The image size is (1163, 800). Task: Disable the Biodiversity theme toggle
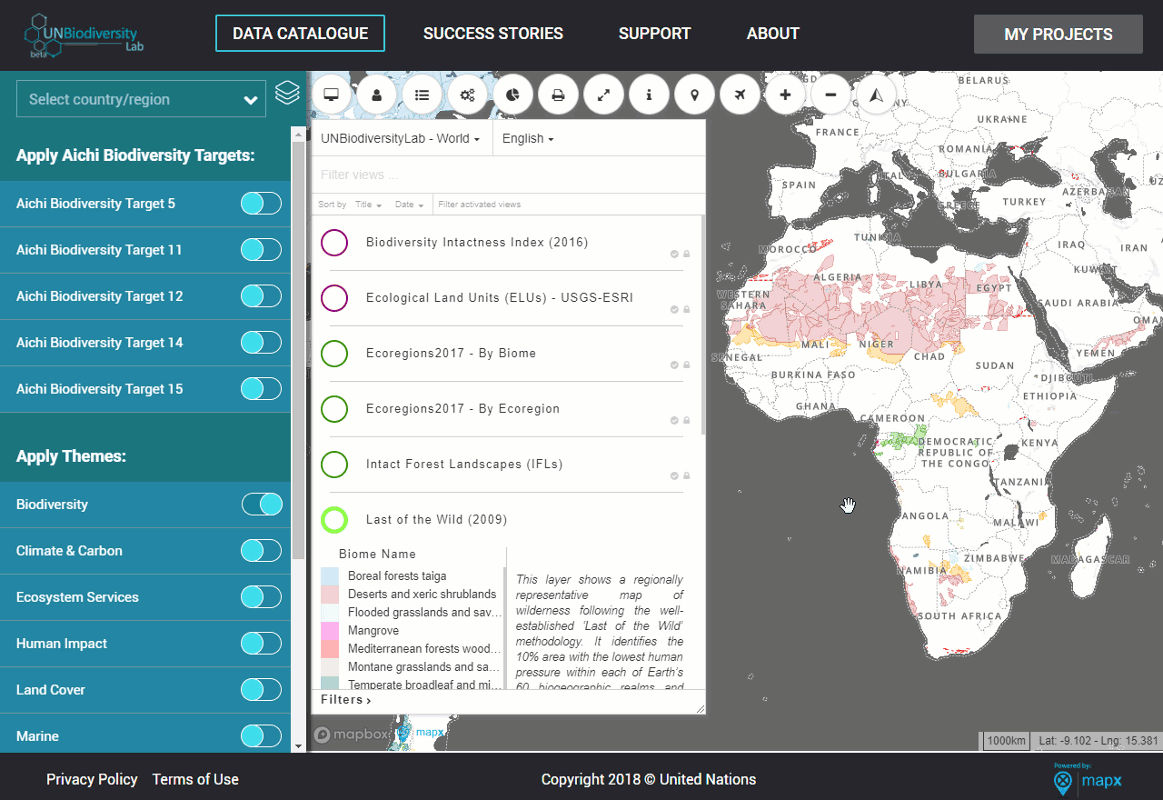coord(261,504)
